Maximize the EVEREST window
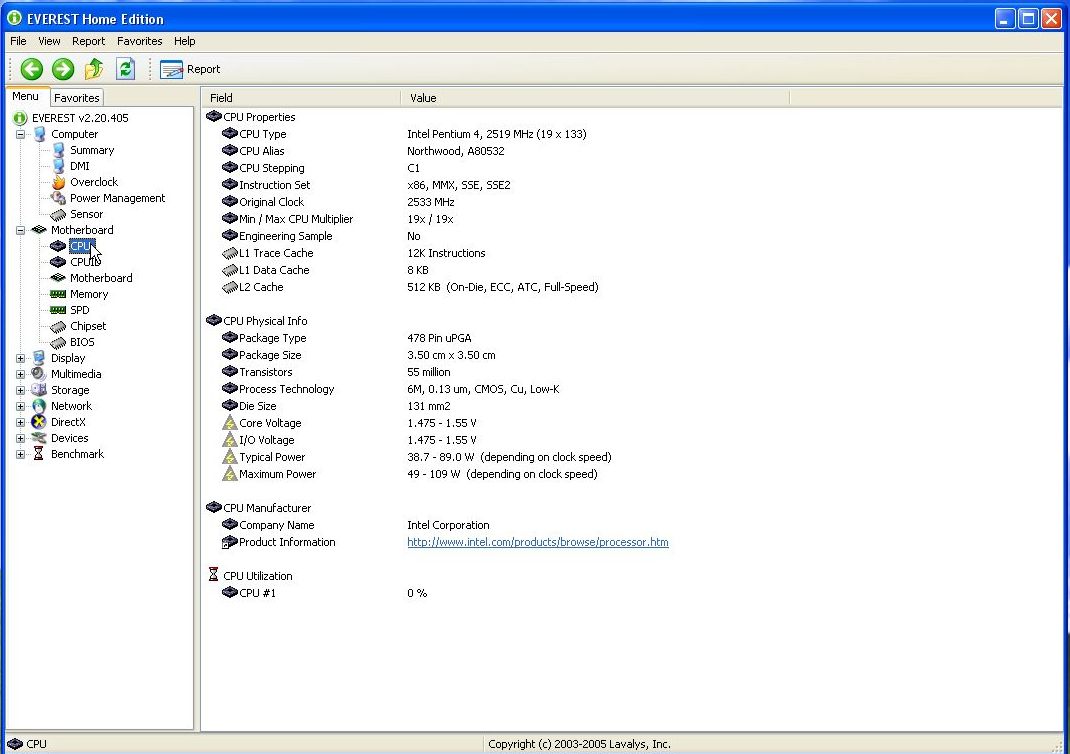The image size is (1070, 754). [1028, 18]
